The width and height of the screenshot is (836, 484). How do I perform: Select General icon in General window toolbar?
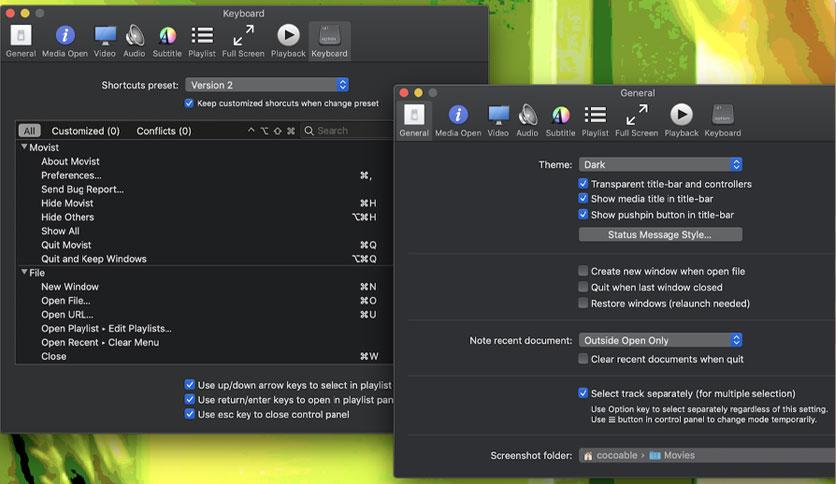pos(414,120)
